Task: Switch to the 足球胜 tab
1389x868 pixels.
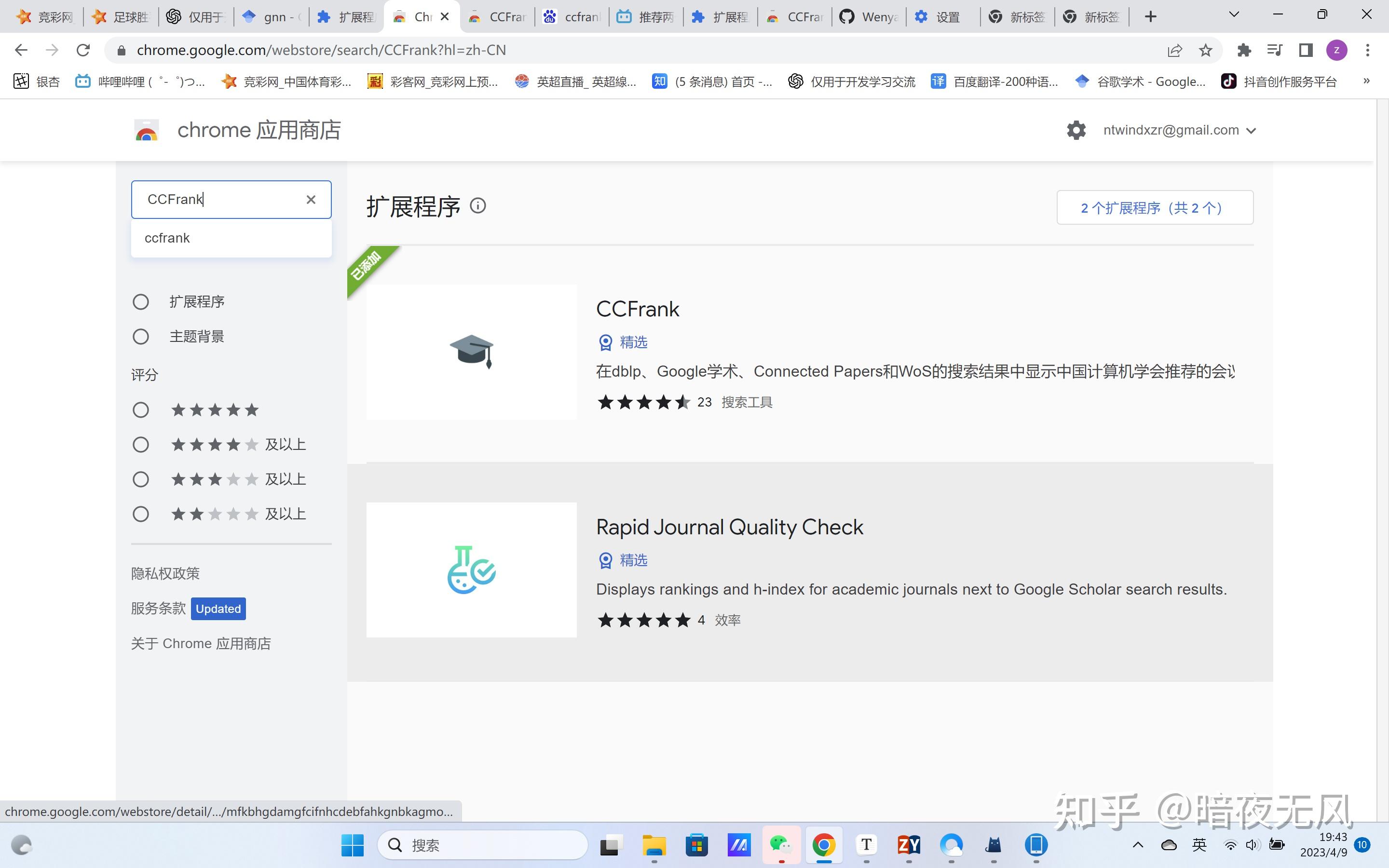Action: [121, 17]
